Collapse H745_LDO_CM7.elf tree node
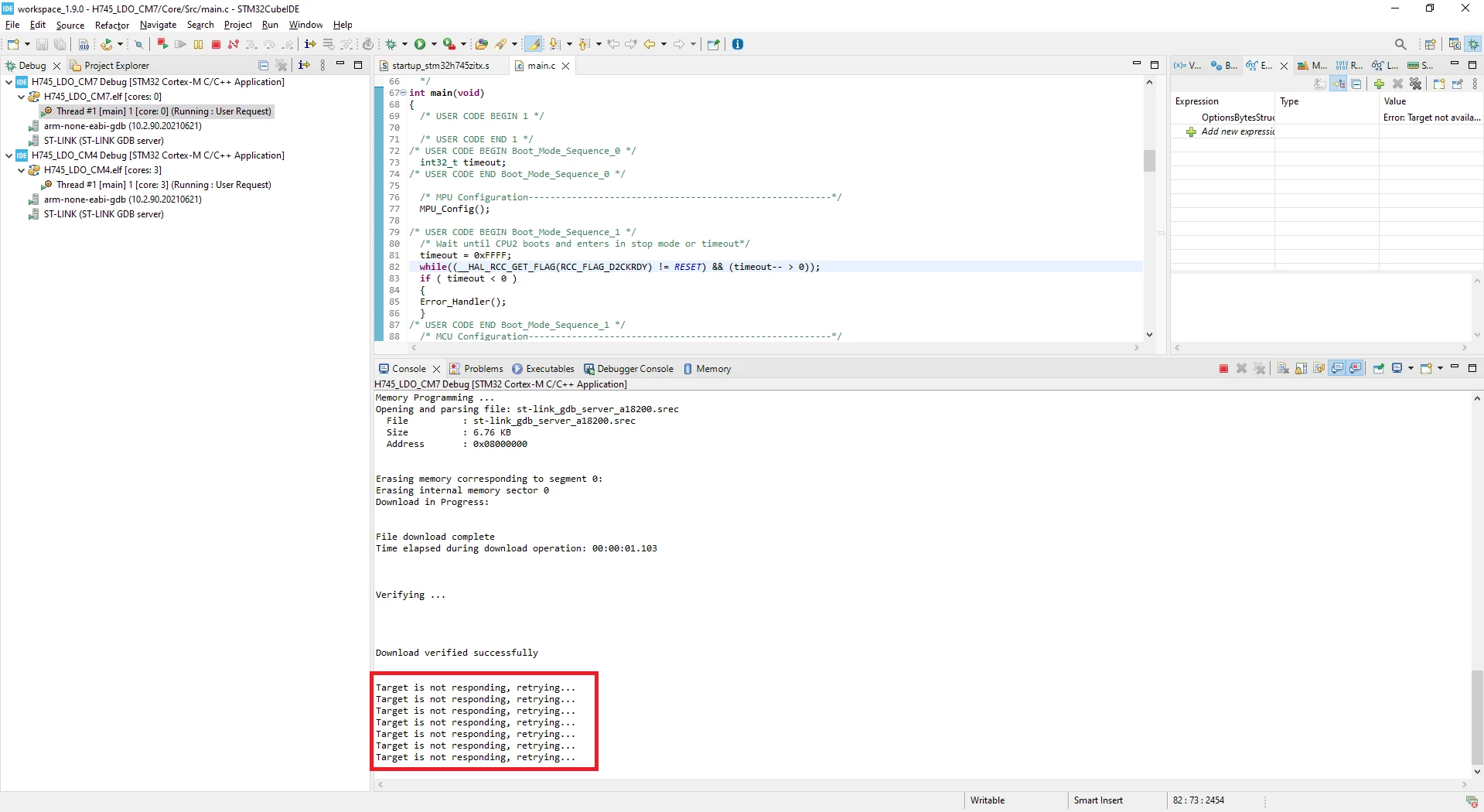Image resolution: width=1484 pixels, height=812 pixels. (21, 97)
